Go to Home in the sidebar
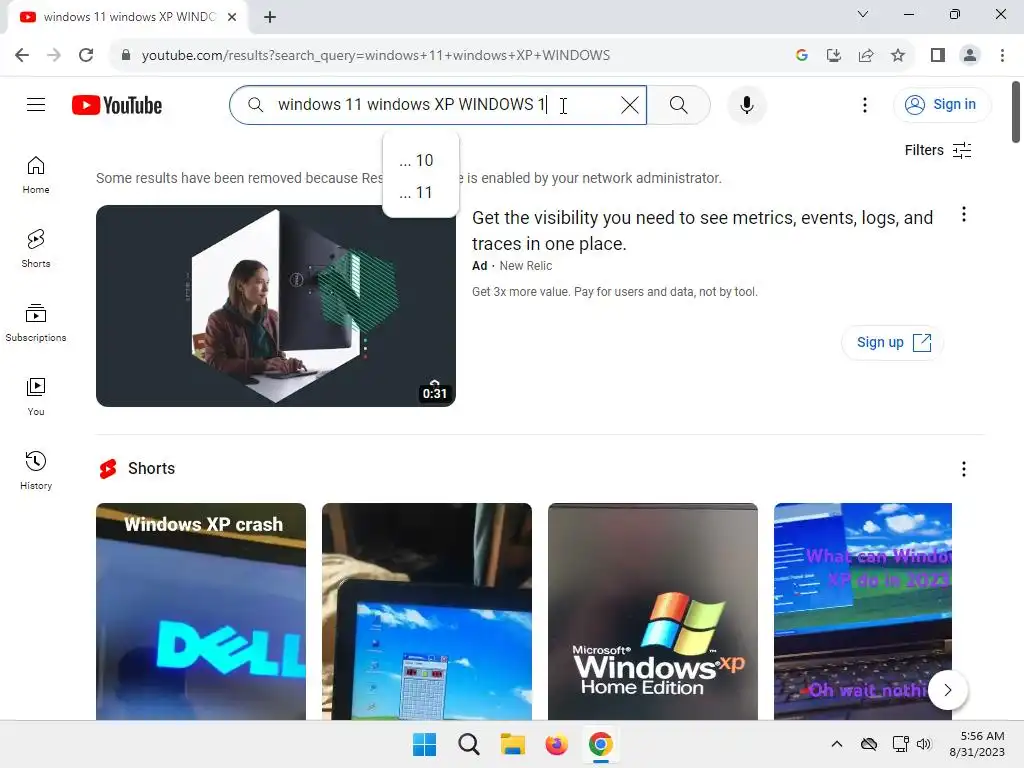The width and height of the screenshot is (1024, 768). point(36,175)
